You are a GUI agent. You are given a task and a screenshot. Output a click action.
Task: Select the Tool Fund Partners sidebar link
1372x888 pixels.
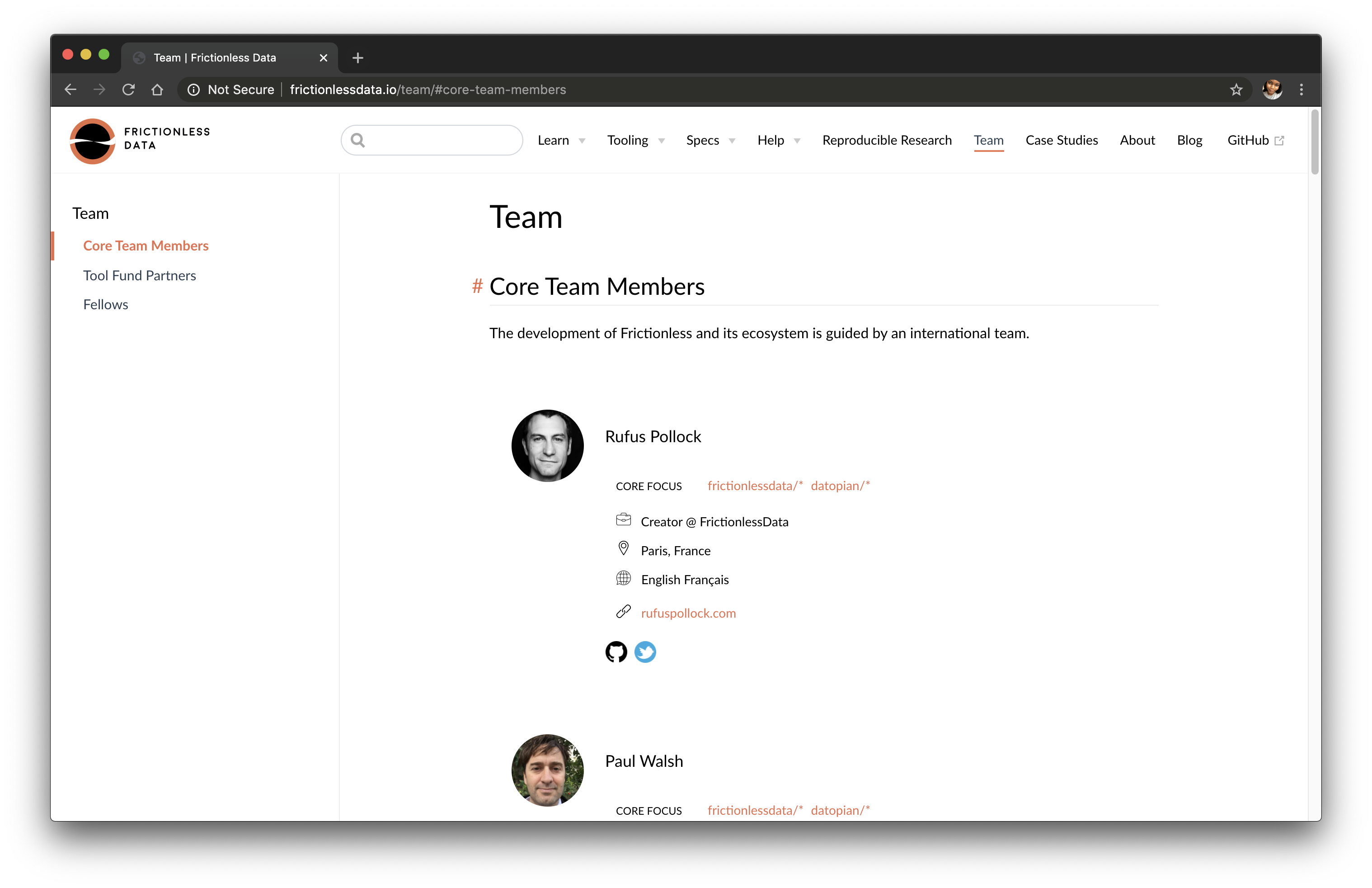click(139, 274)
